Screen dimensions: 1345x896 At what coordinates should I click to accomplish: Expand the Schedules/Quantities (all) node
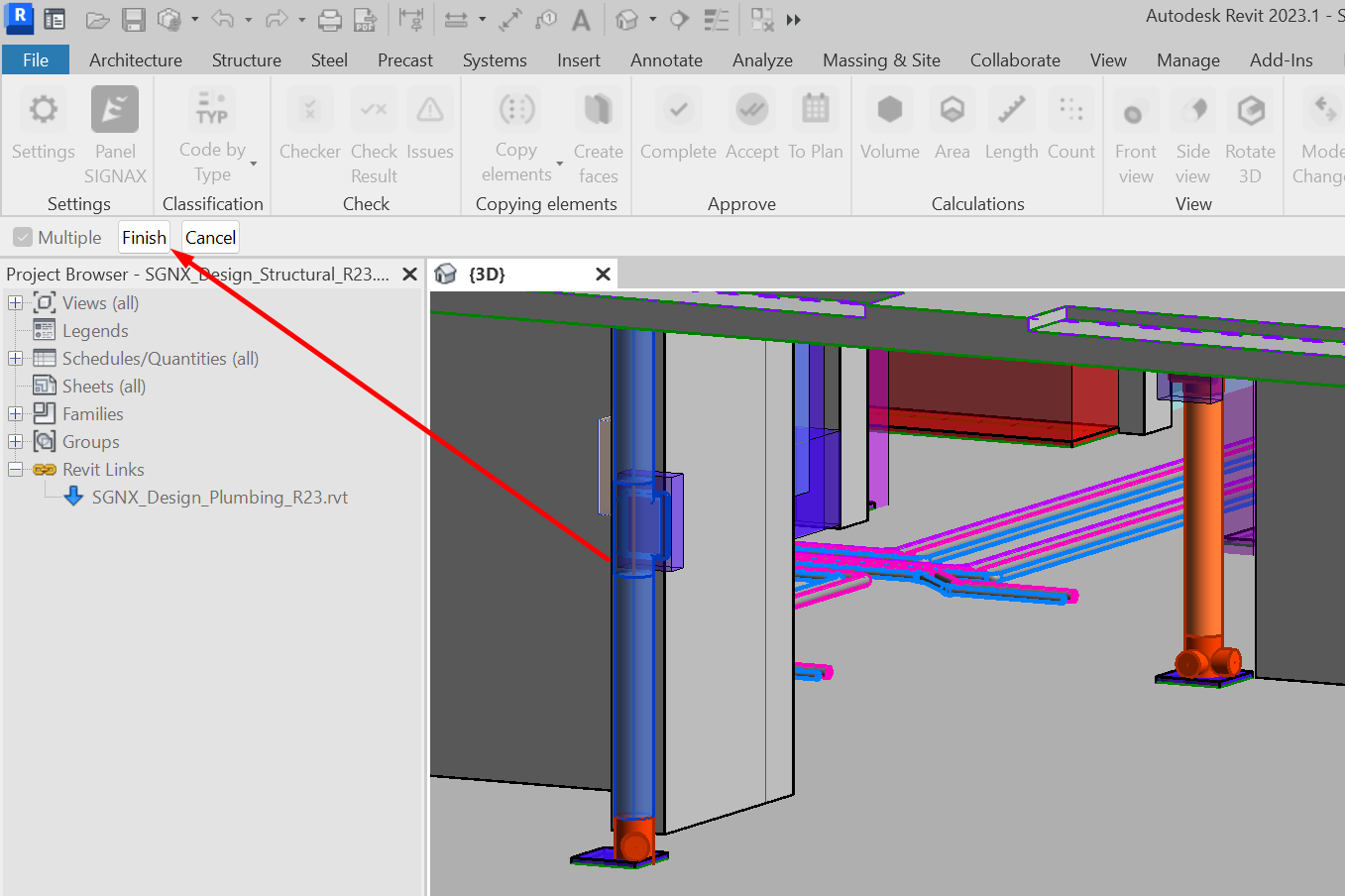[x=16, y=359]
